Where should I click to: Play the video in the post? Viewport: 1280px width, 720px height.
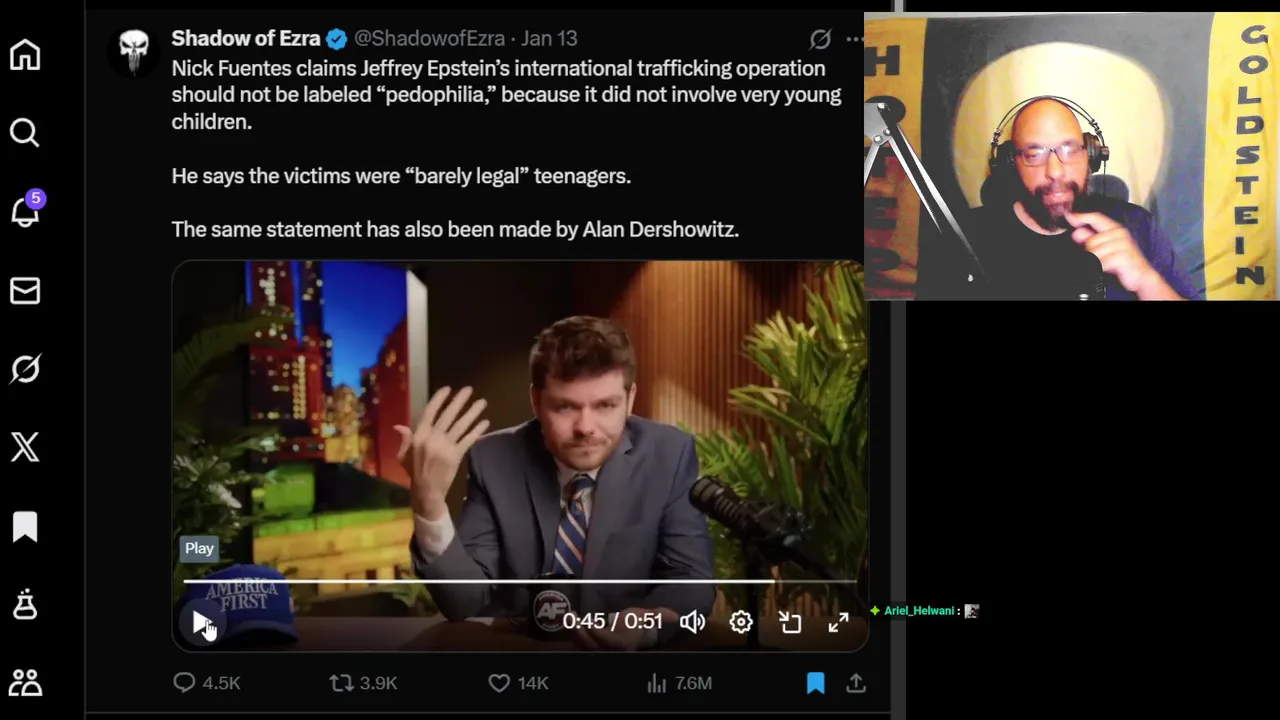click(202, 622)
